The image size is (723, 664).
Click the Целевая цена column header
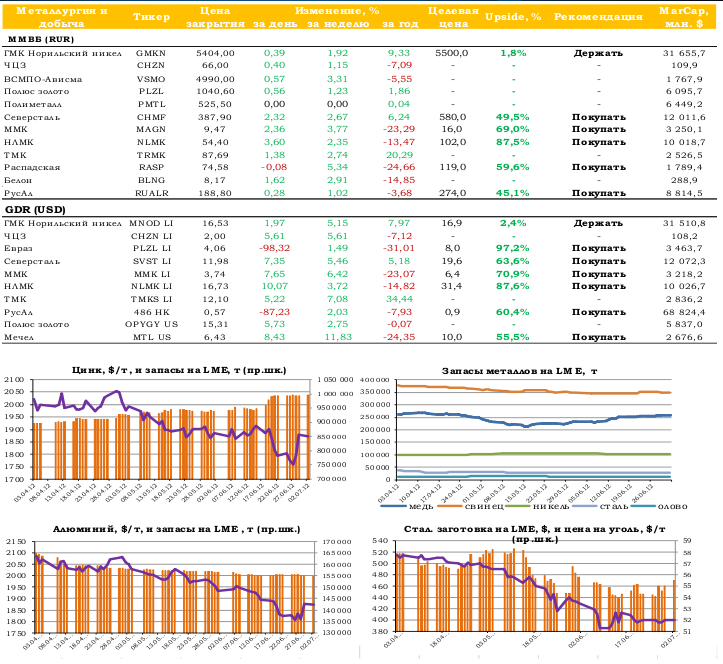[453, 17]
